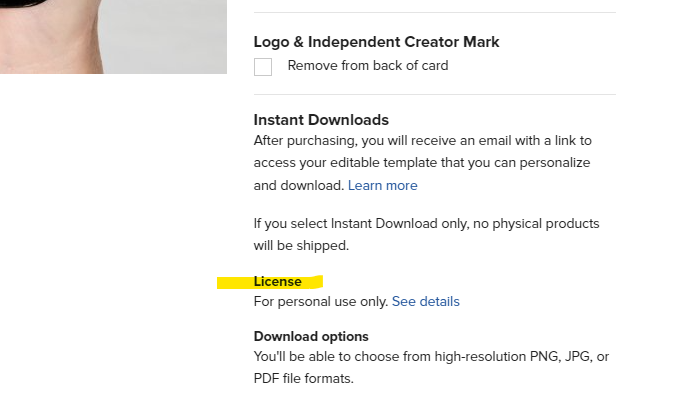This screenshot has height=394, width=676.
Task: Click the Download options heading
Action: point(311,336)
